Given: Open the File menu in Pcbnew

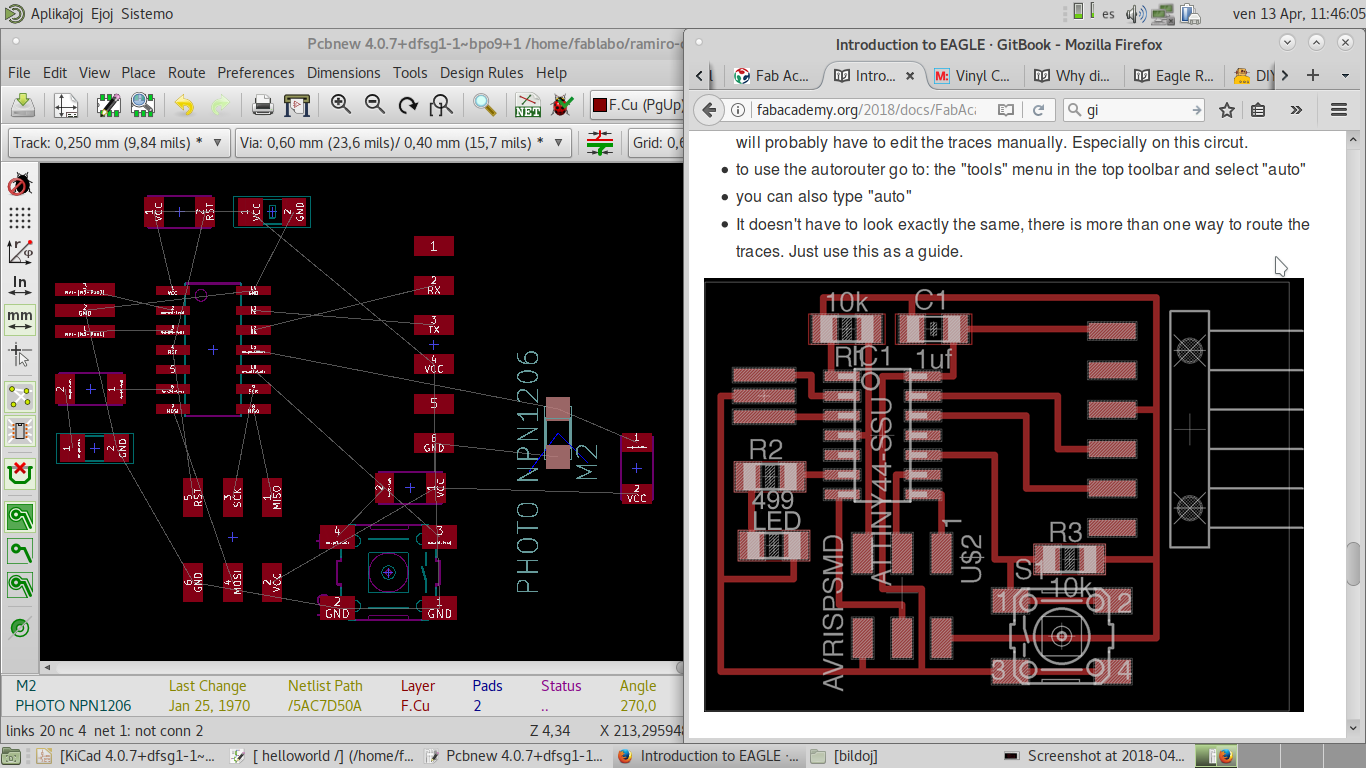Looking at the screenshot, I should pos(19,73).
